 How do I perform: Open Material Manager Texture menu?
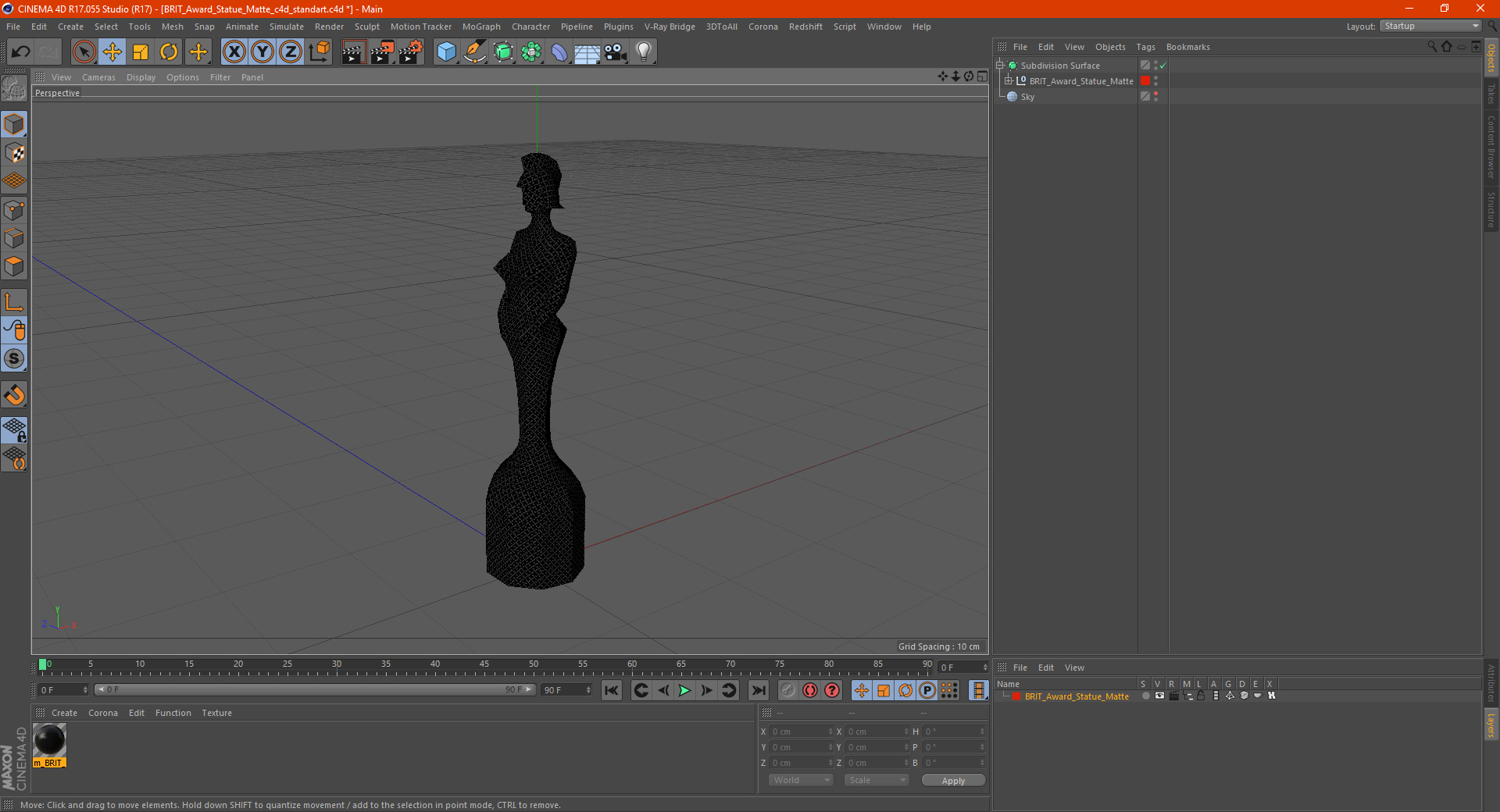(x=216, y=713)
